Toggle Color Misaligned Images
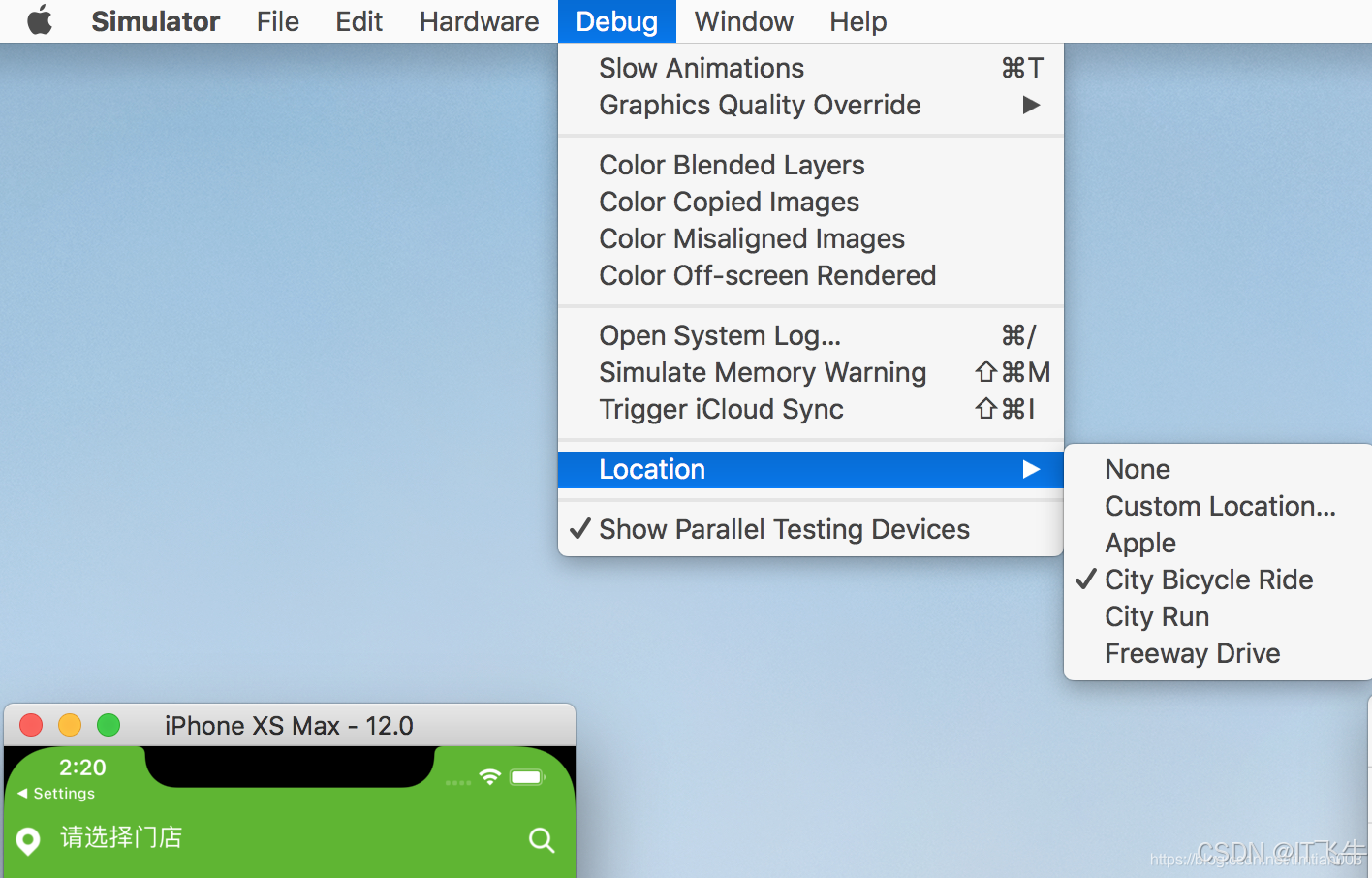 coord(811,238)
